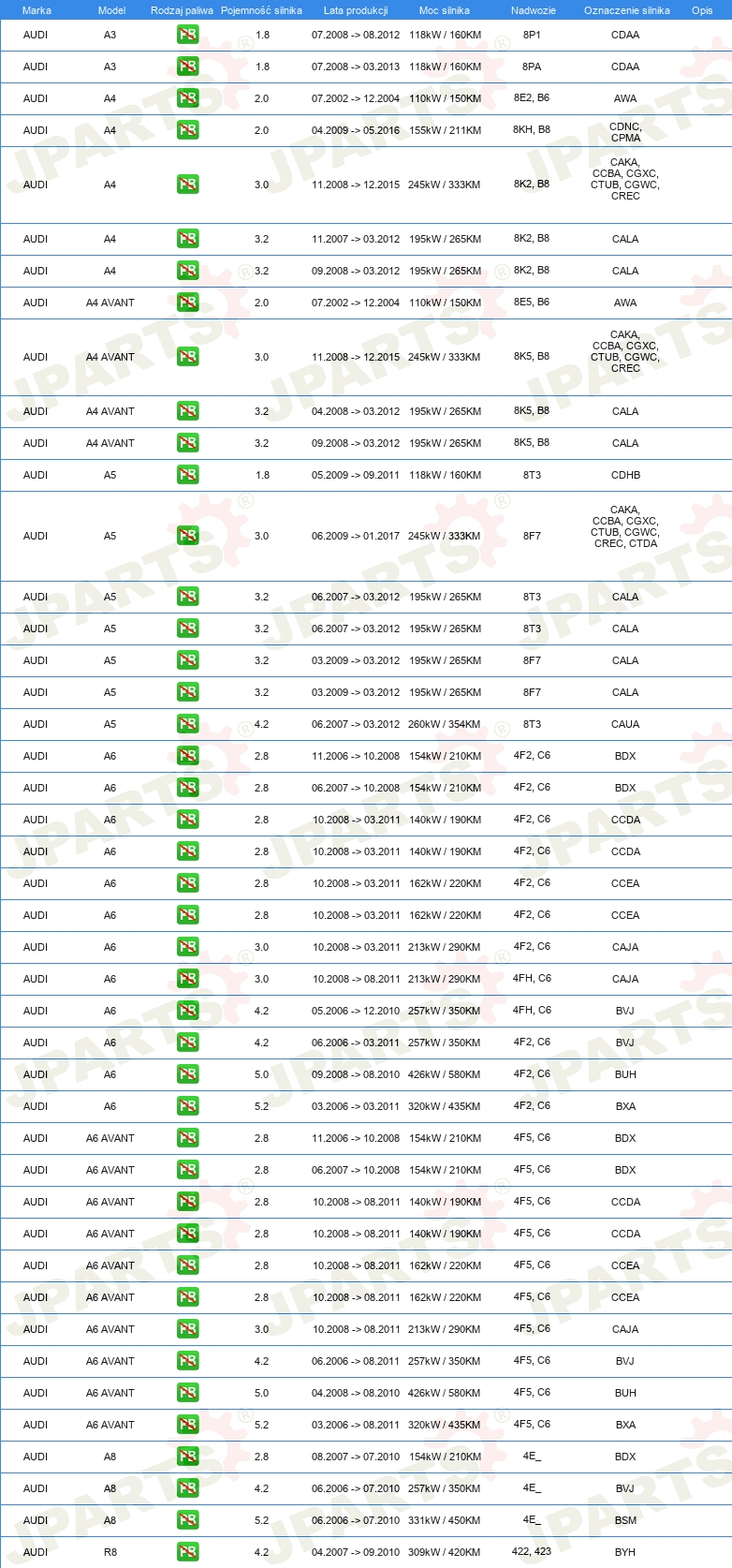Select body cell 8E2, B6

tap(532, 97)
